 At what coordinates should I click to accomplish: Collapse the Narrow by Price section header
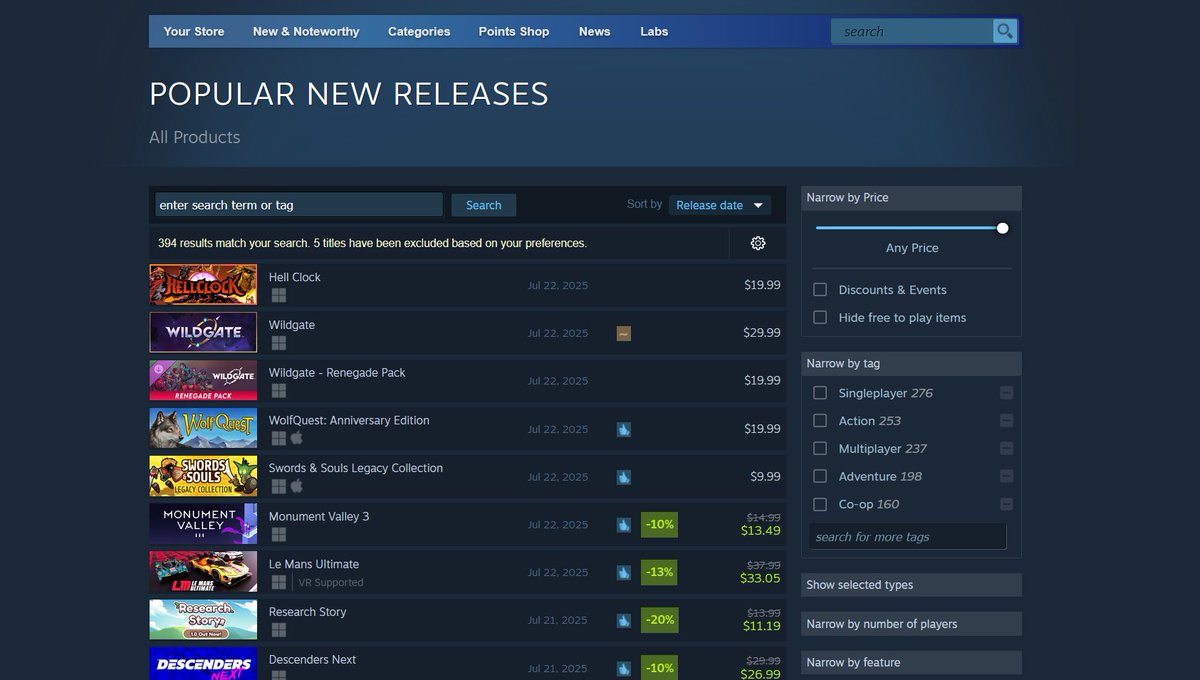click(911, 197)
